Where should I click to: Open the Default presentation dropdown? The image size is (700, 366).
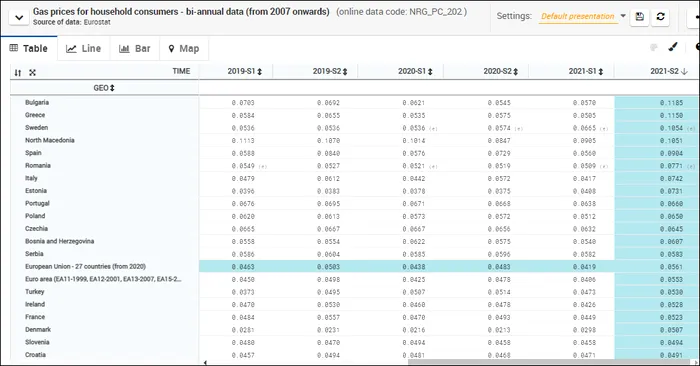(582, 17)
